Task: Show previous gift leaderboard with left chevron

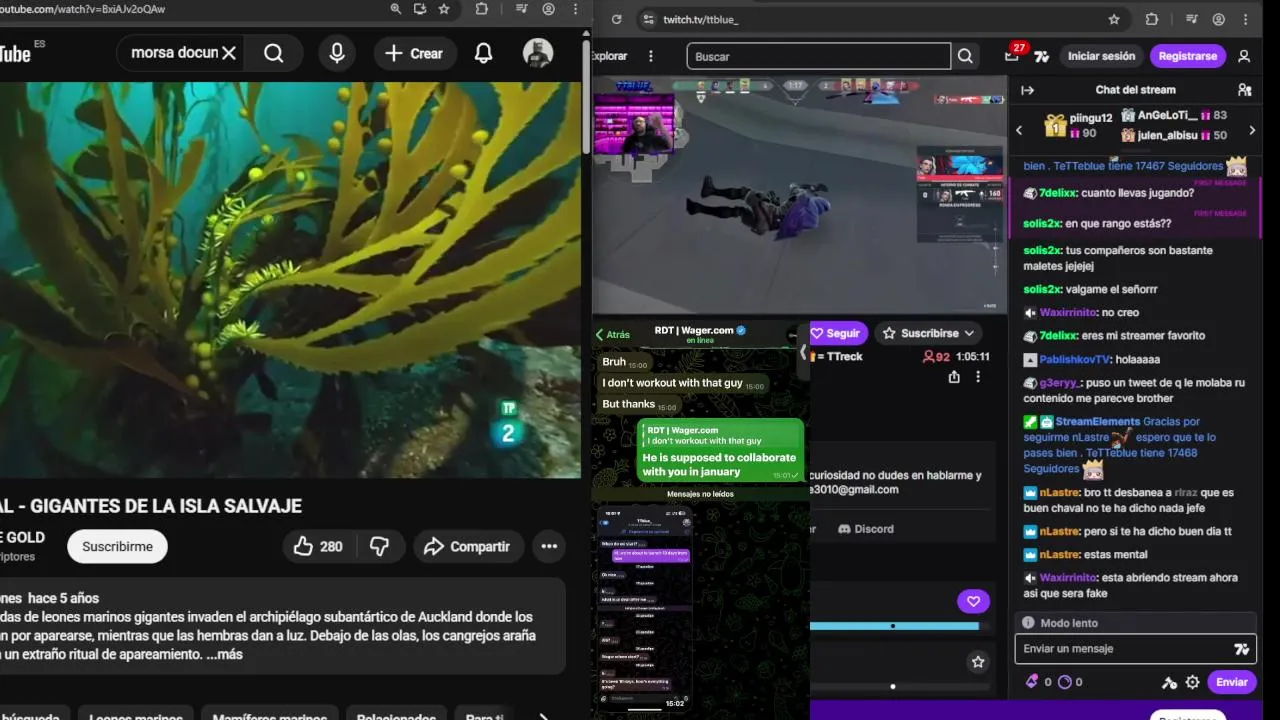Action: click(1019, 130)
